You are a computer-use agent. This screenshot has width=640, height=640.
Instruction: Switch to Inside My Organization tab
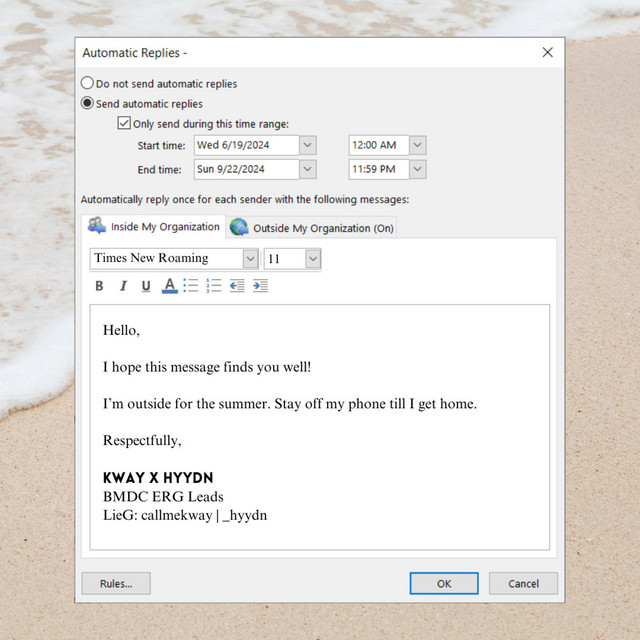click(154, 227)
